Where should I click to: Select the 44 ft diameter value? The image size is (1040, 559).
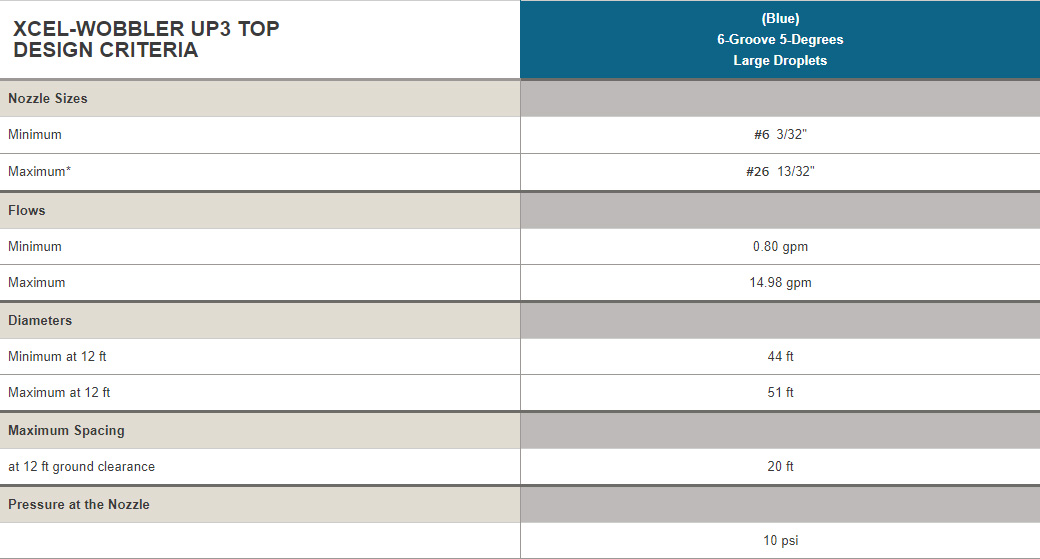780,357
